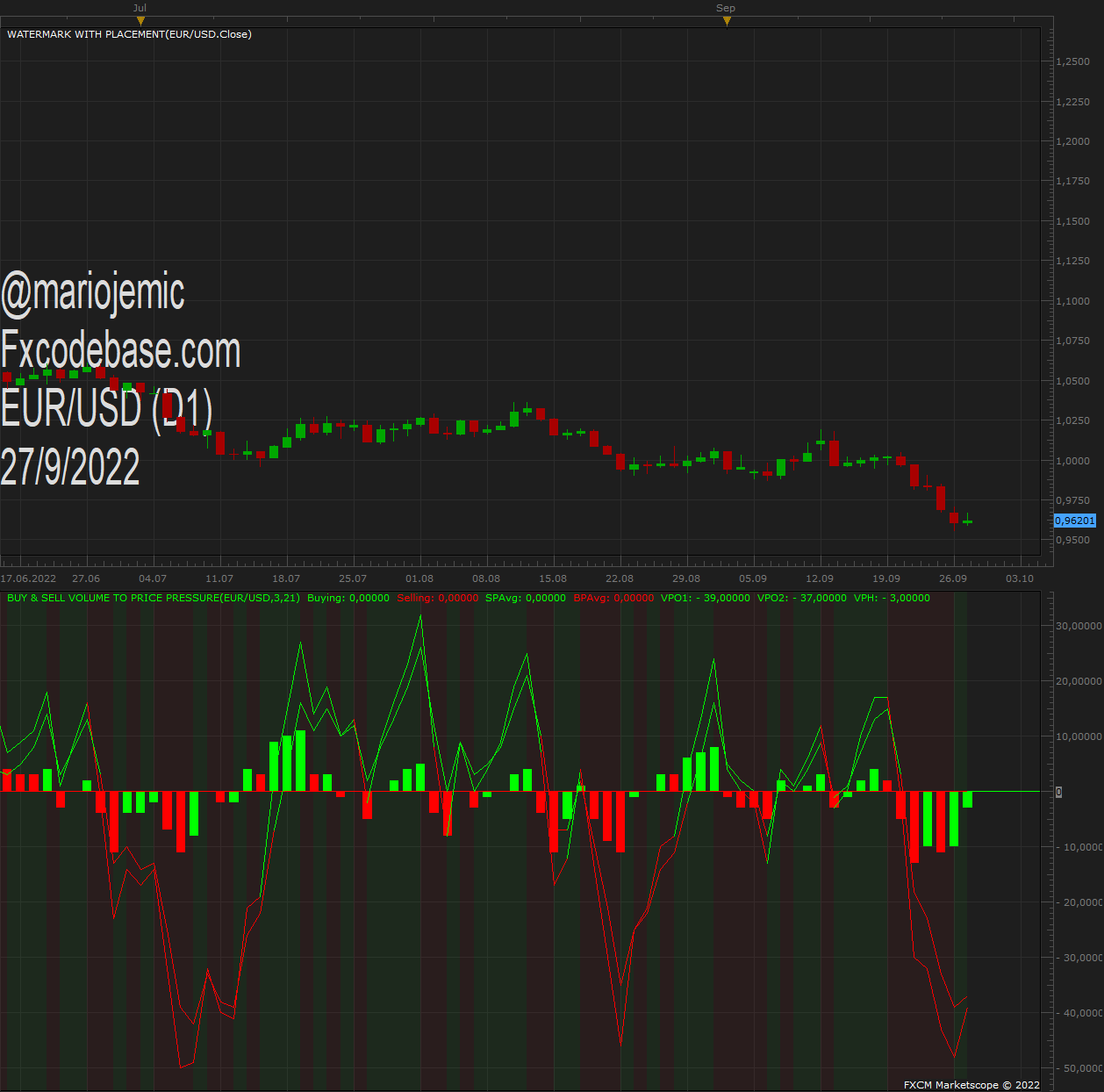This screenshot has width=1104, height=1092.
Task: Click the 05.09 date label
Action: (753, 578)
